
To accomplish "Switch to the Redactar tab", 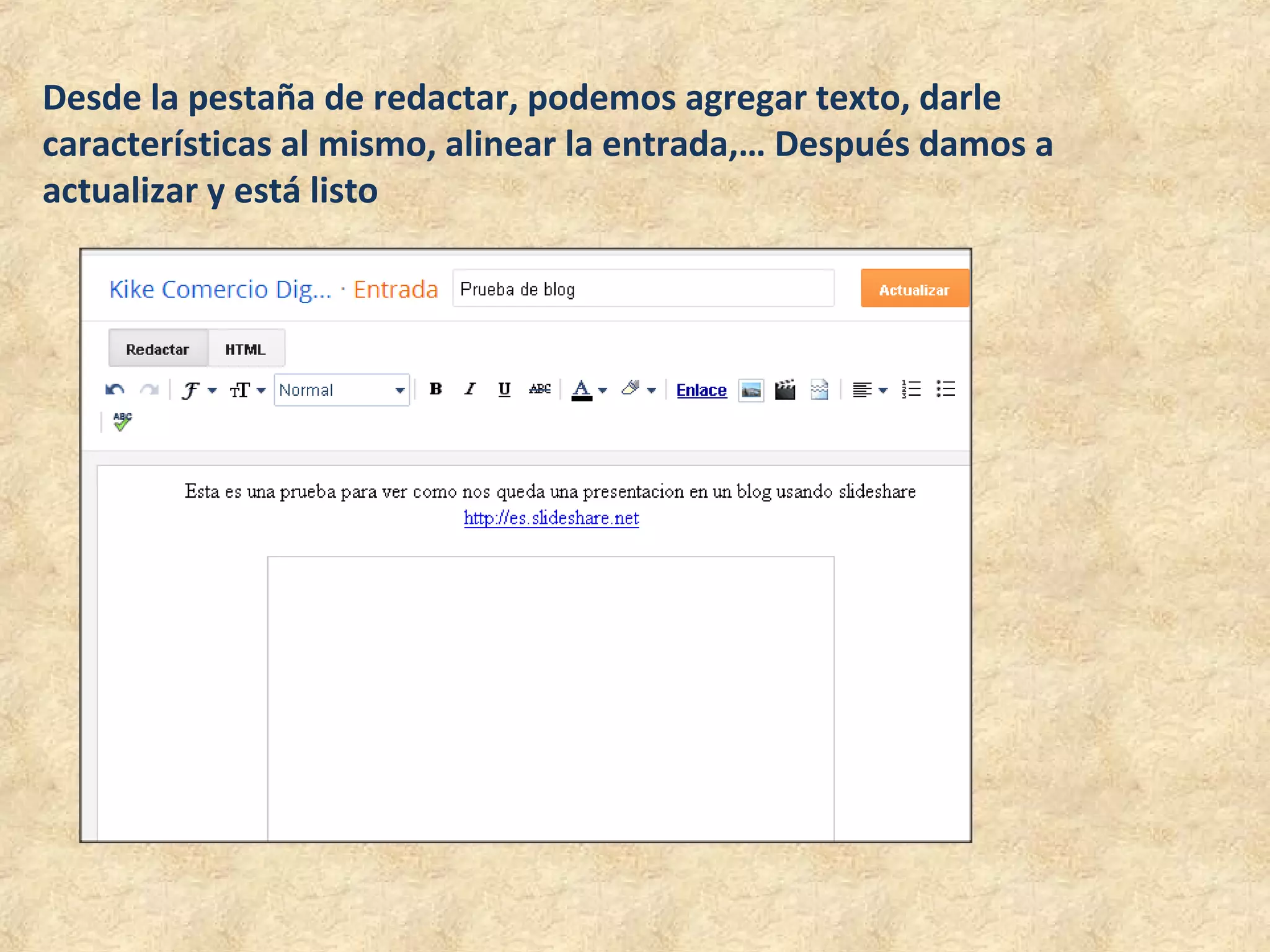I will [158, 349].
